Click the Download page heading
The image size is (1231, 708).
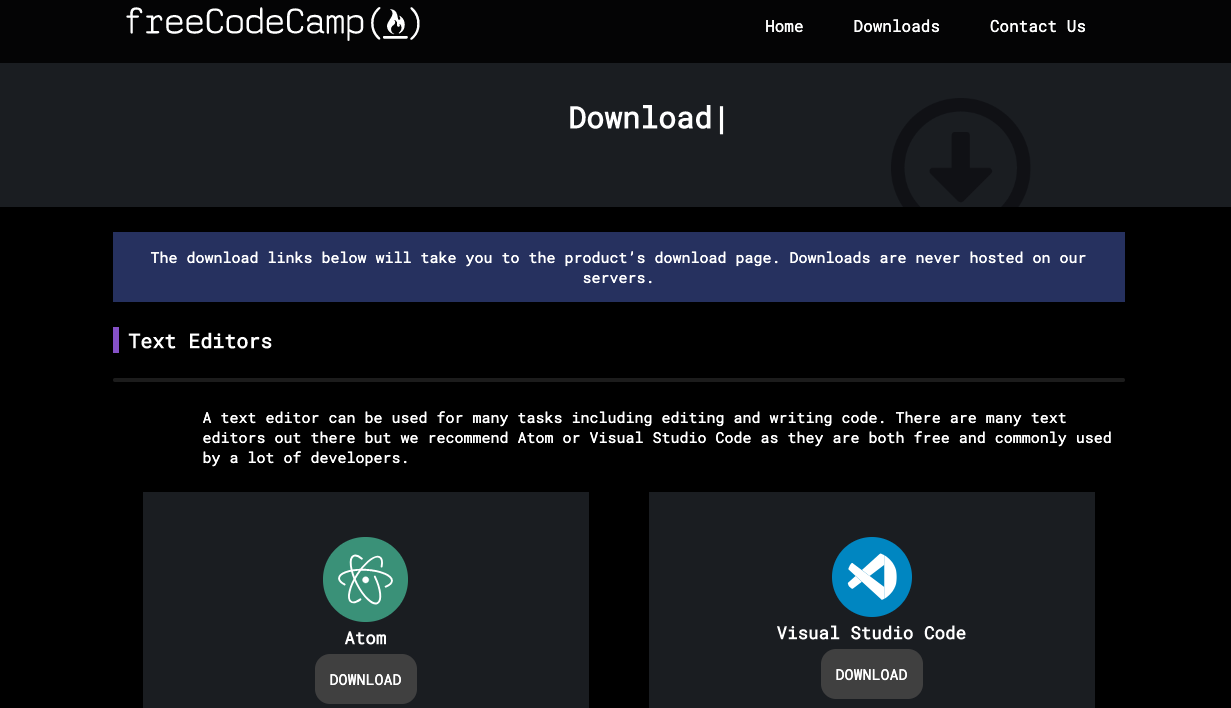coord(640,118)
